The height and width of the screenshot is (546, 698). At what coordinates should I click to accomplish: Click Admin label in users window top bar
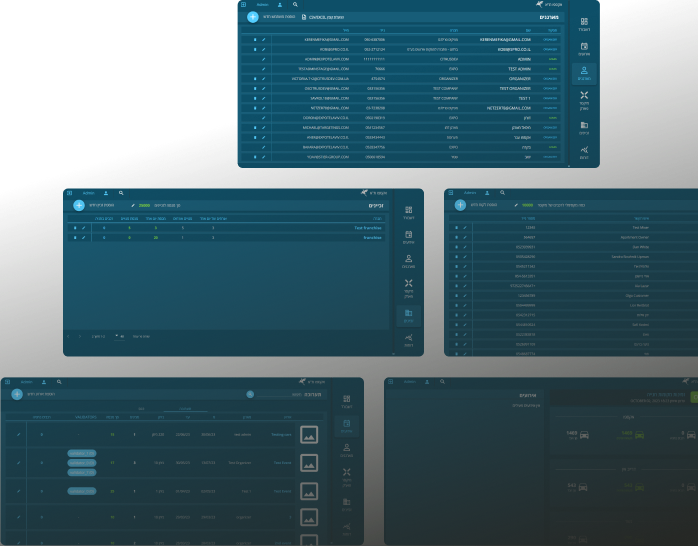click(x=263, y=4)
